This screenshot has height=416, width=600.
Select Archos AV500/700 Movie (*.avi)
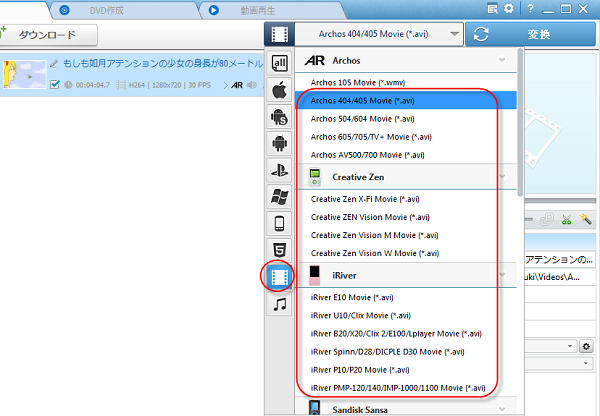[406, 155]
